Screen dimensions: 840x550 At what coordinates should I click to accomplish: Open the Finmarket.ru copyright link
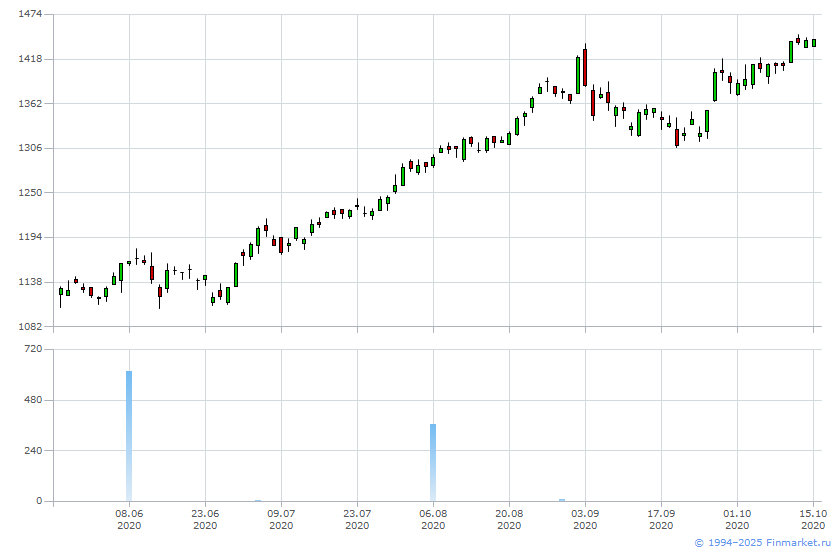click(x=762, y=543)
